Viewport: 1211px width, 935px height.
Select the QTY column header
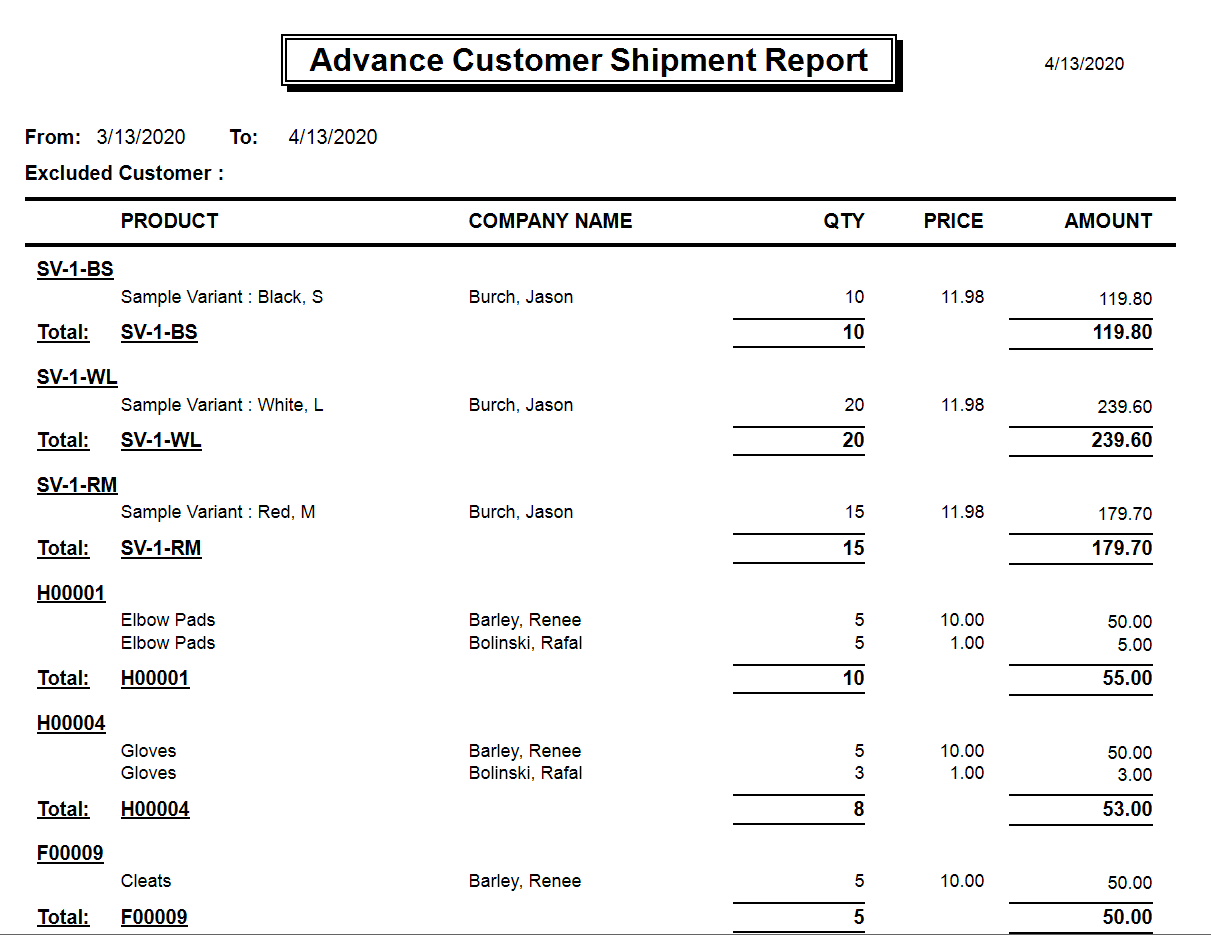point(844,221)
